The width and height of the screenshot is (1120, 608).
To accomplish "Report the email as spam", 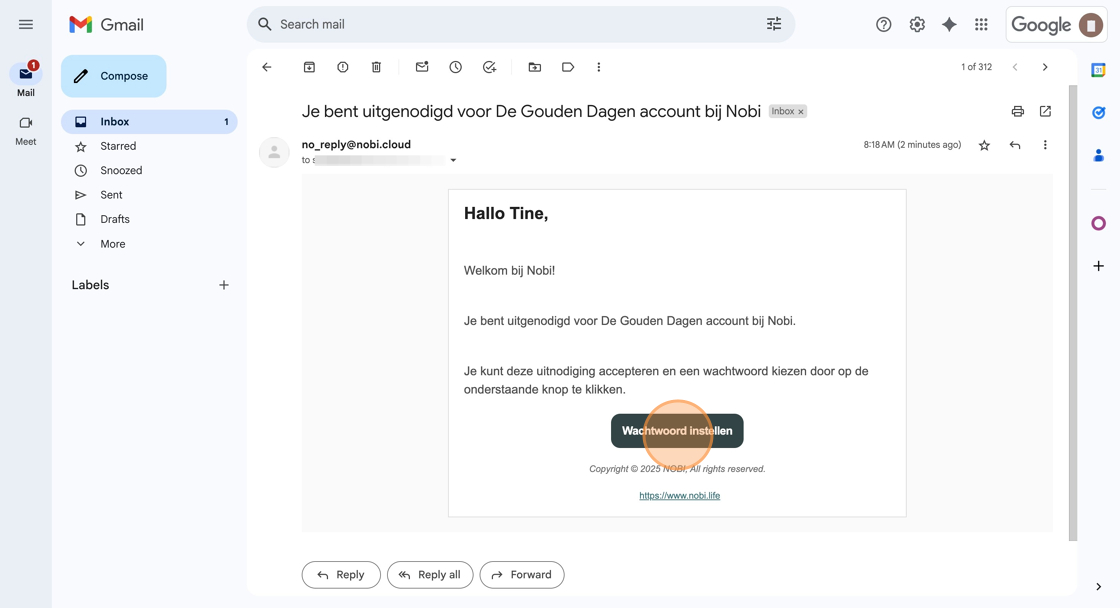I will (x=343, y=67).
